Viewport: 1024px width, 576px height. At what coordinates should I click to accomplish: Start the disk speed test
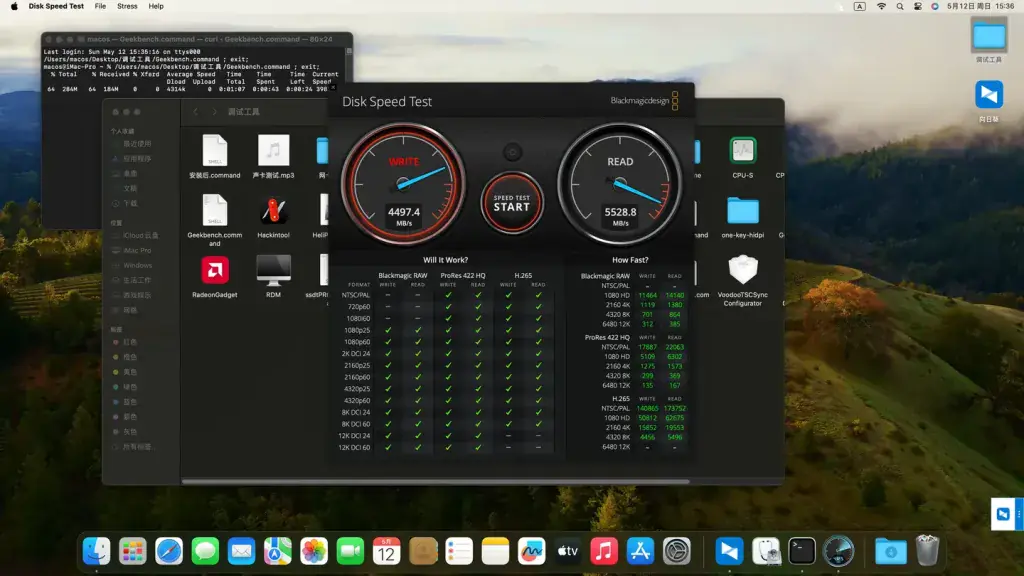click(512, 203)
